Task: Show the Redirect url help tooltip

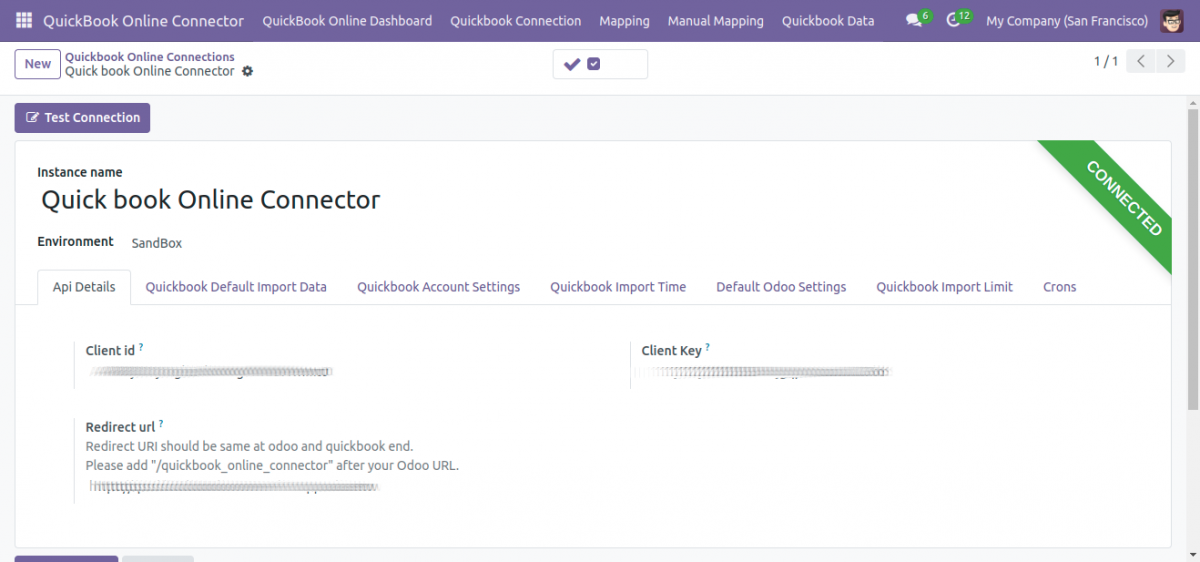Action: (x=161, y=424)
